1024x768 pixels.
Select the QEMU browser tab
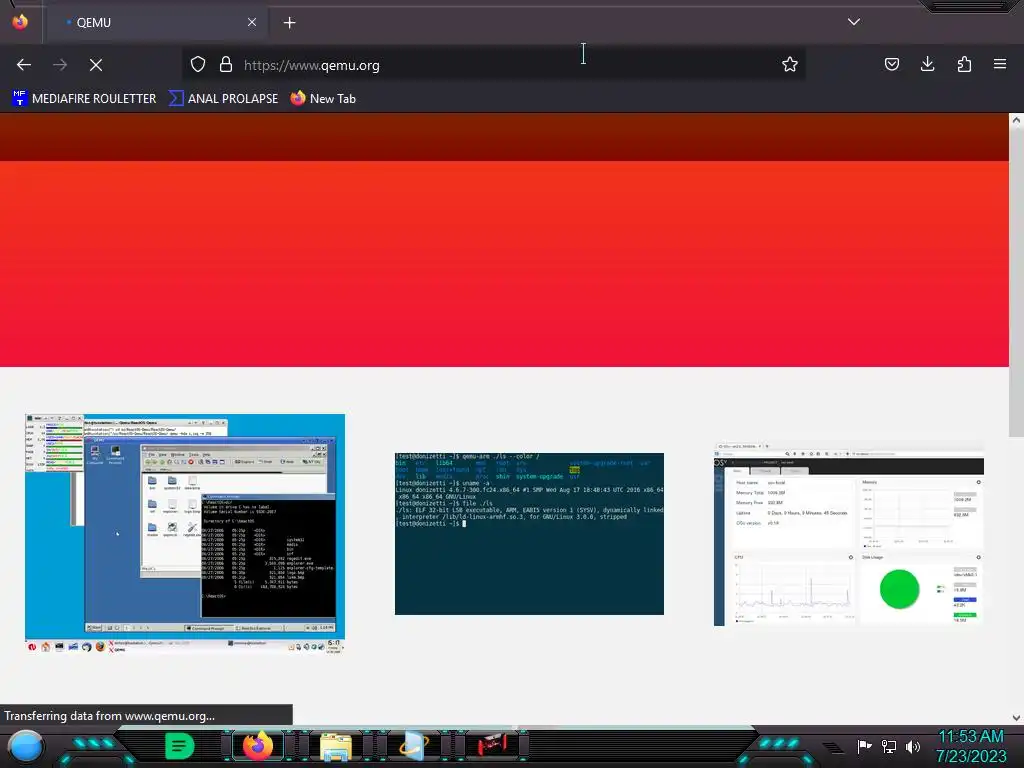point(157,22)
